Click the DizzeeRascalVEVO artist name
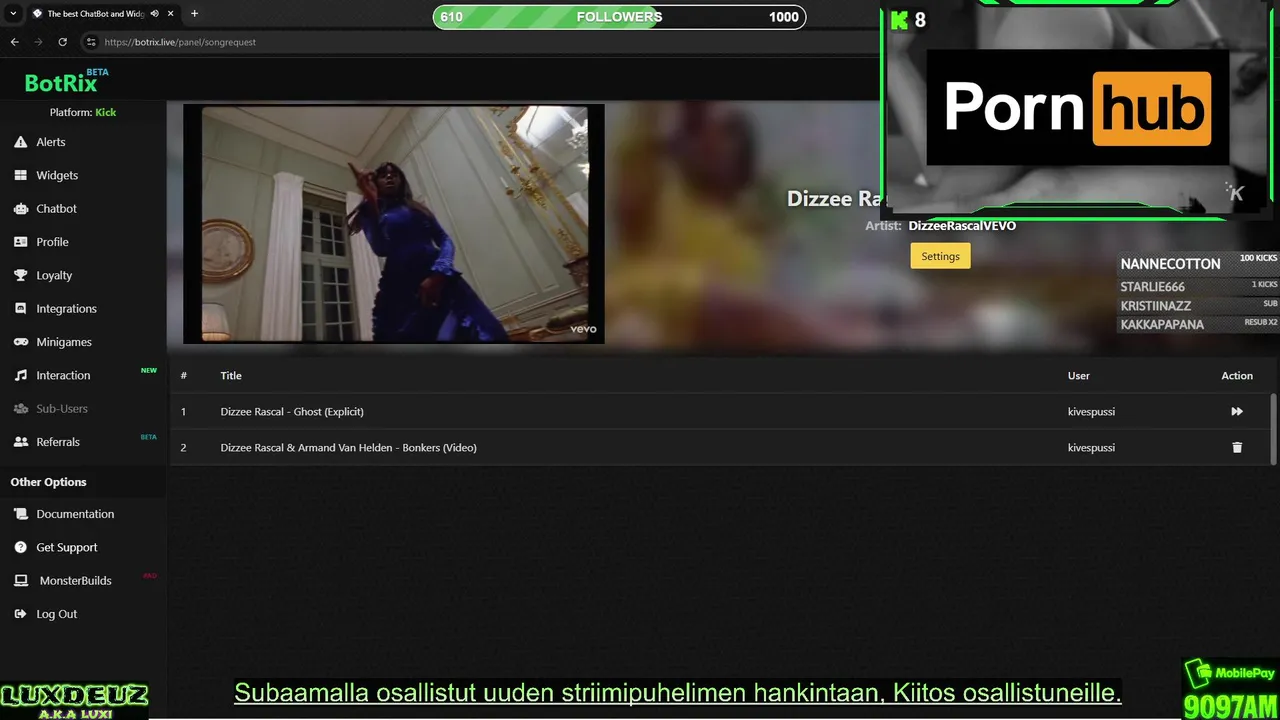The image size is (1280, 720). pos(962,226)
